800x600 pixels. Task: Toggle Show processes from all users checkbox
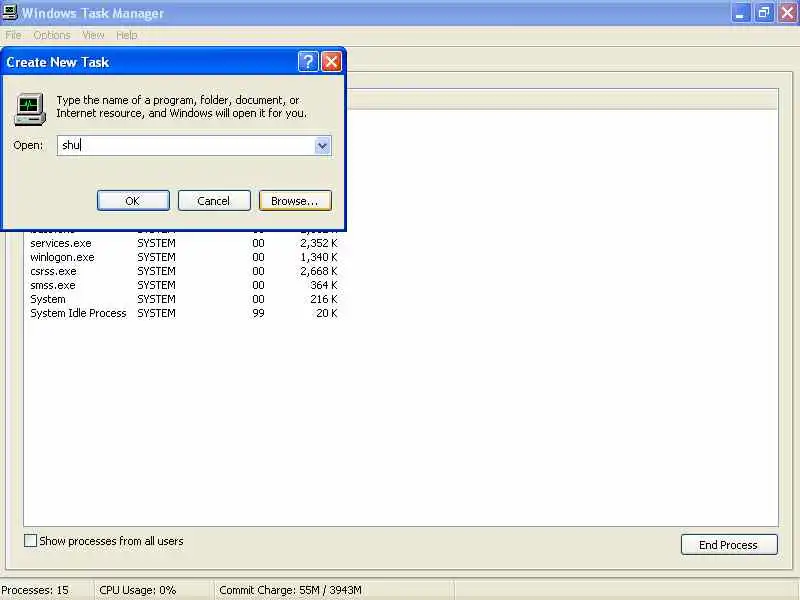coord(31,541)
